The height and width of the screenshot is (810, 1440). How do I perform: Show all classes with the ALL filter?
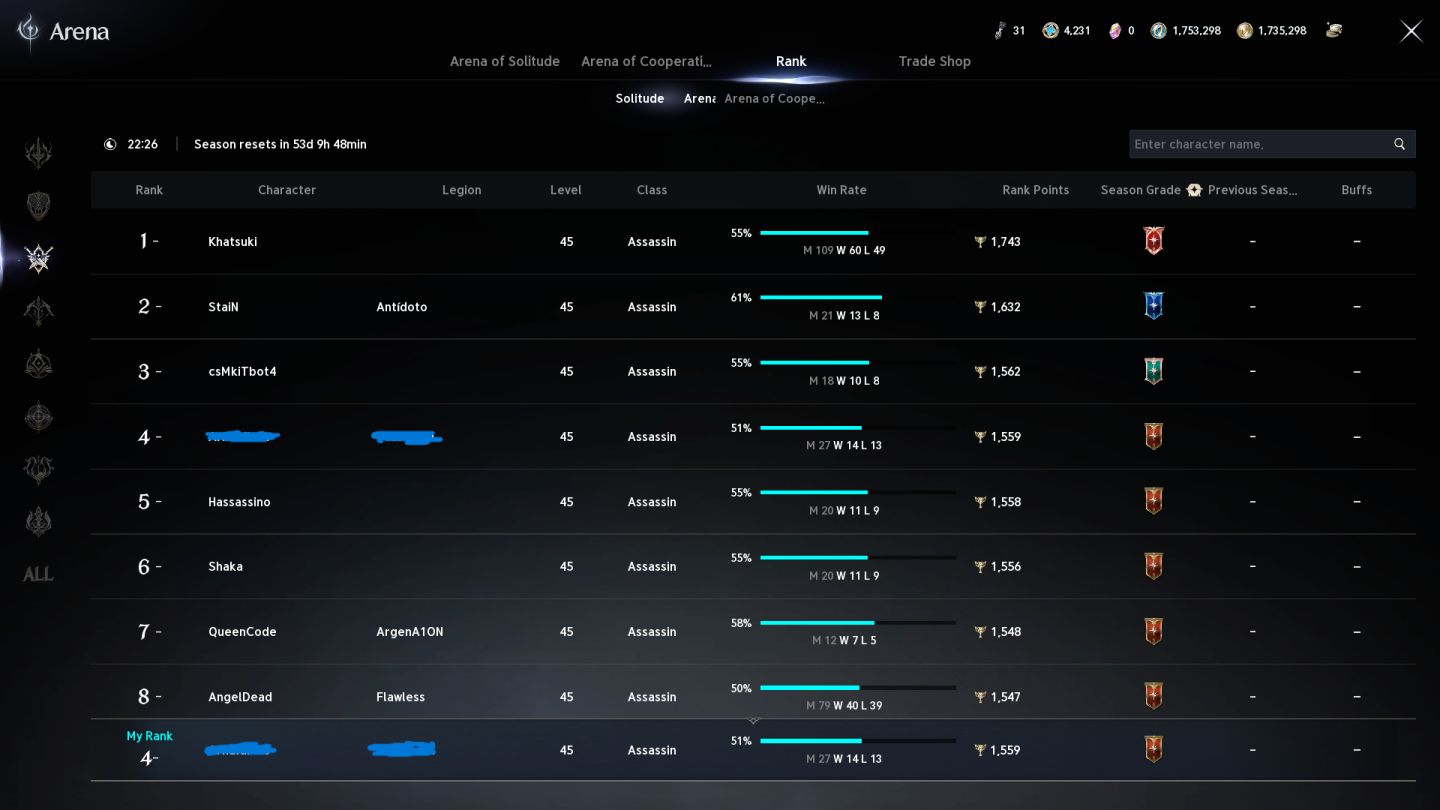point(38,574)
